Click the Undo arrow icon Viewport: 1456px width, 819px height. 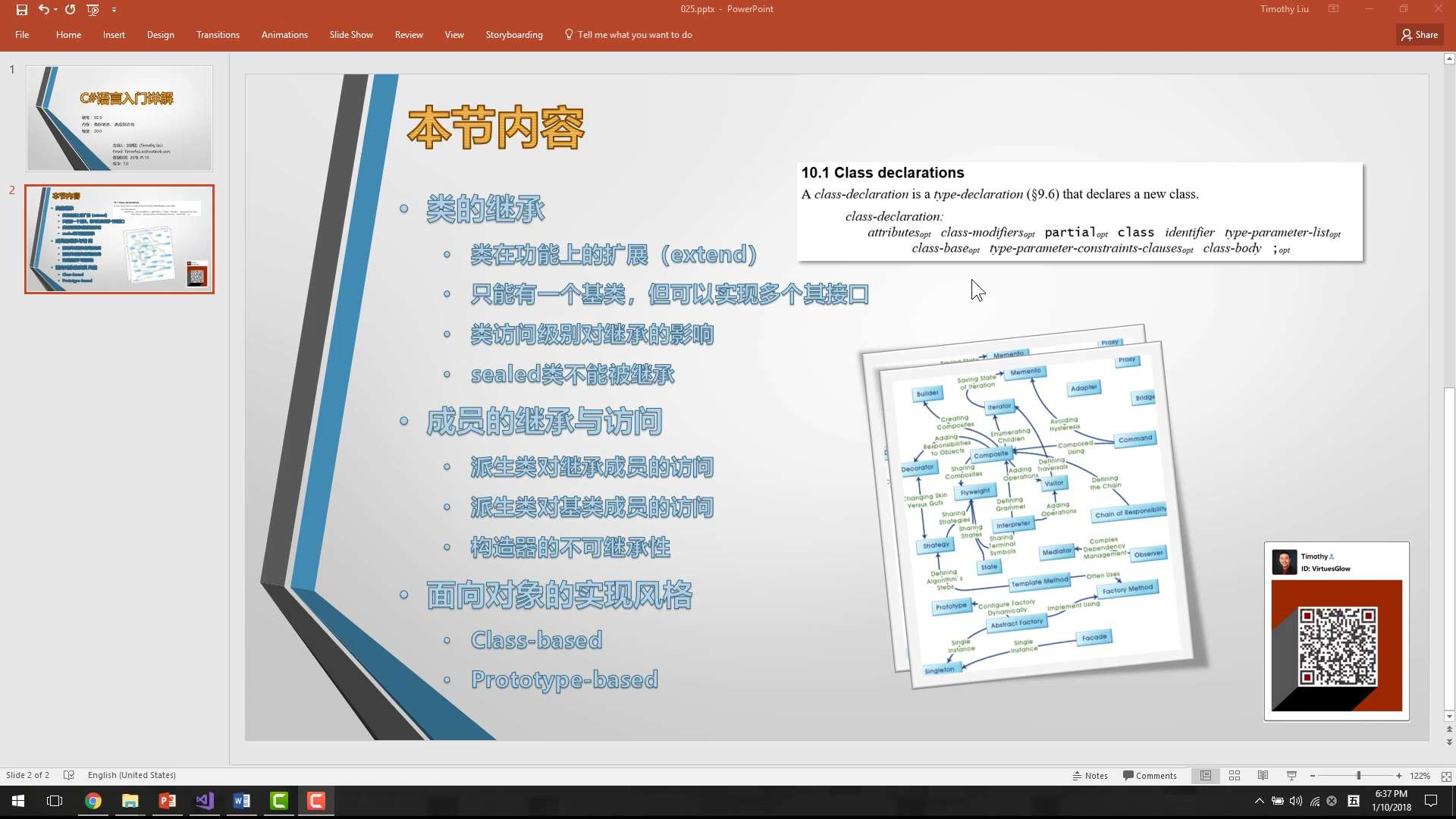[43, 10]
